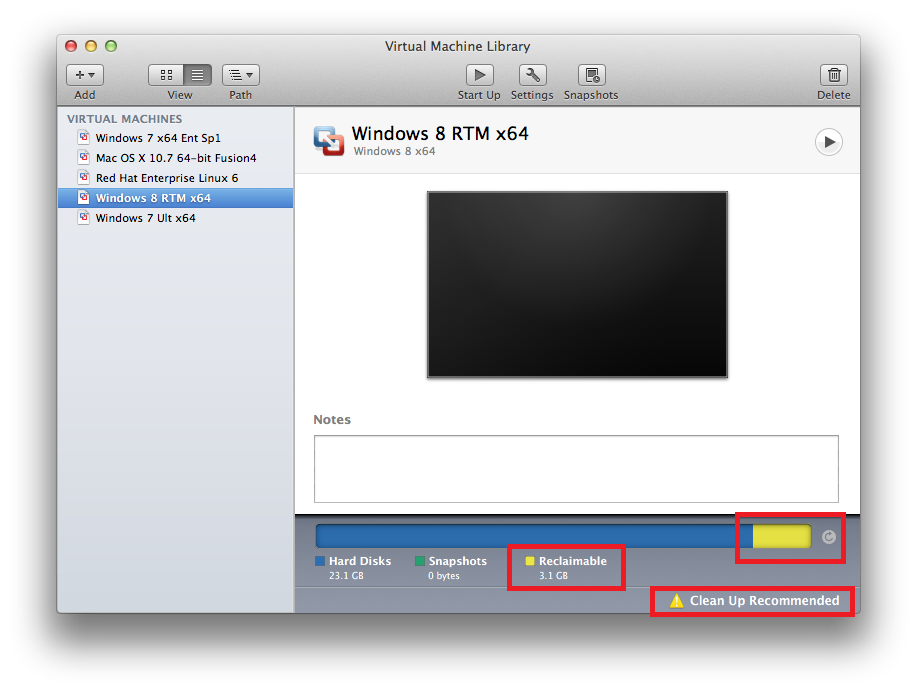
Task: Click the Red Hat Enterprise Linux VM icon
Action: [84, 177]
